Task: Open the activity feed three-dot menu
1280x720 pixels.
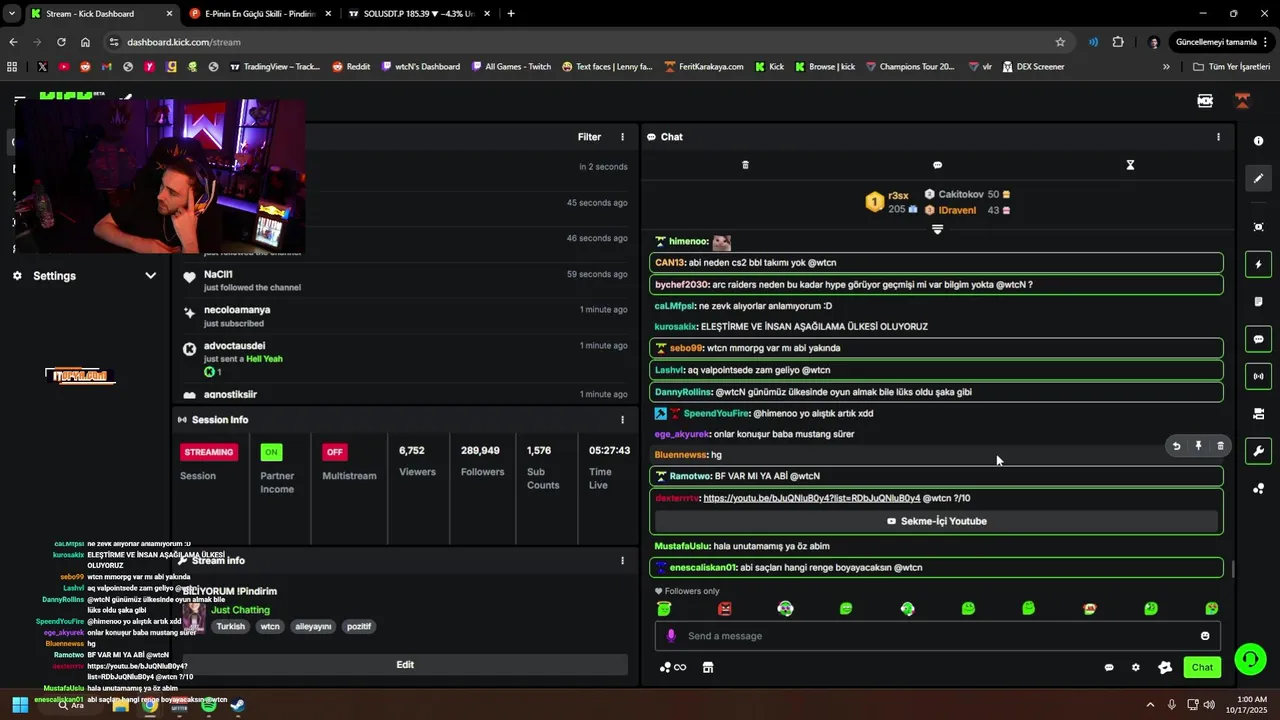Action: [x=622, y=137]
